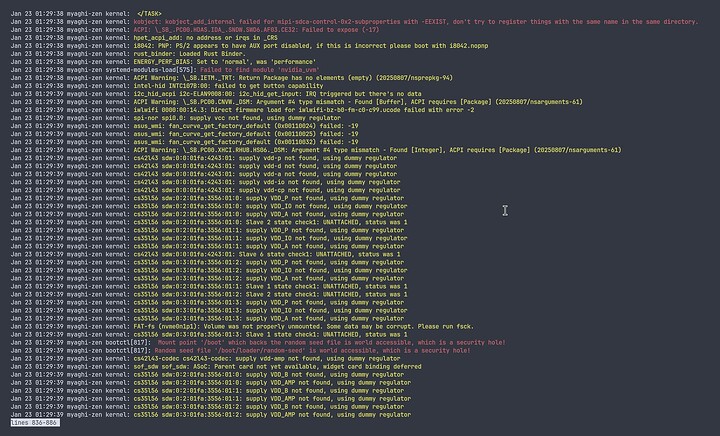Image resolution: width=720 pixels, height=436 pixels.
Task: Select the cs35l56 '3556:01:3: supply VDD_IO' line
Action: pos(209,311)
